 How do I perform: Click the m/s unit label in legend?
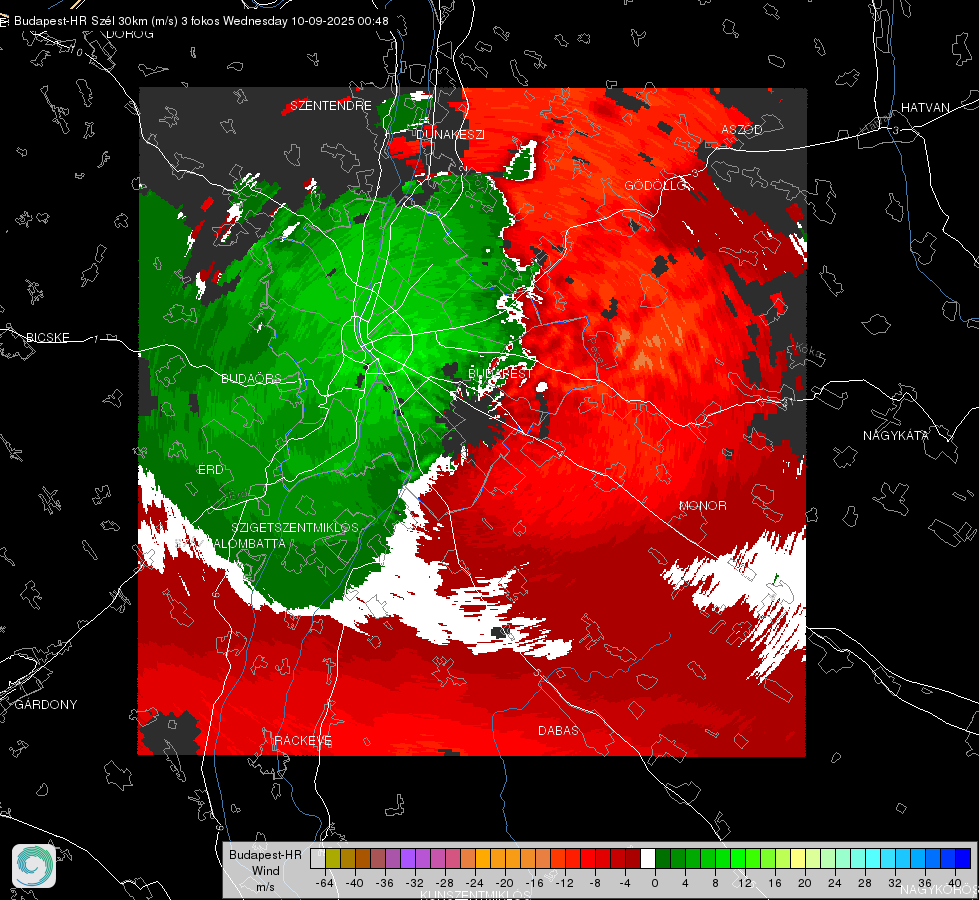[x=265, y=886]
